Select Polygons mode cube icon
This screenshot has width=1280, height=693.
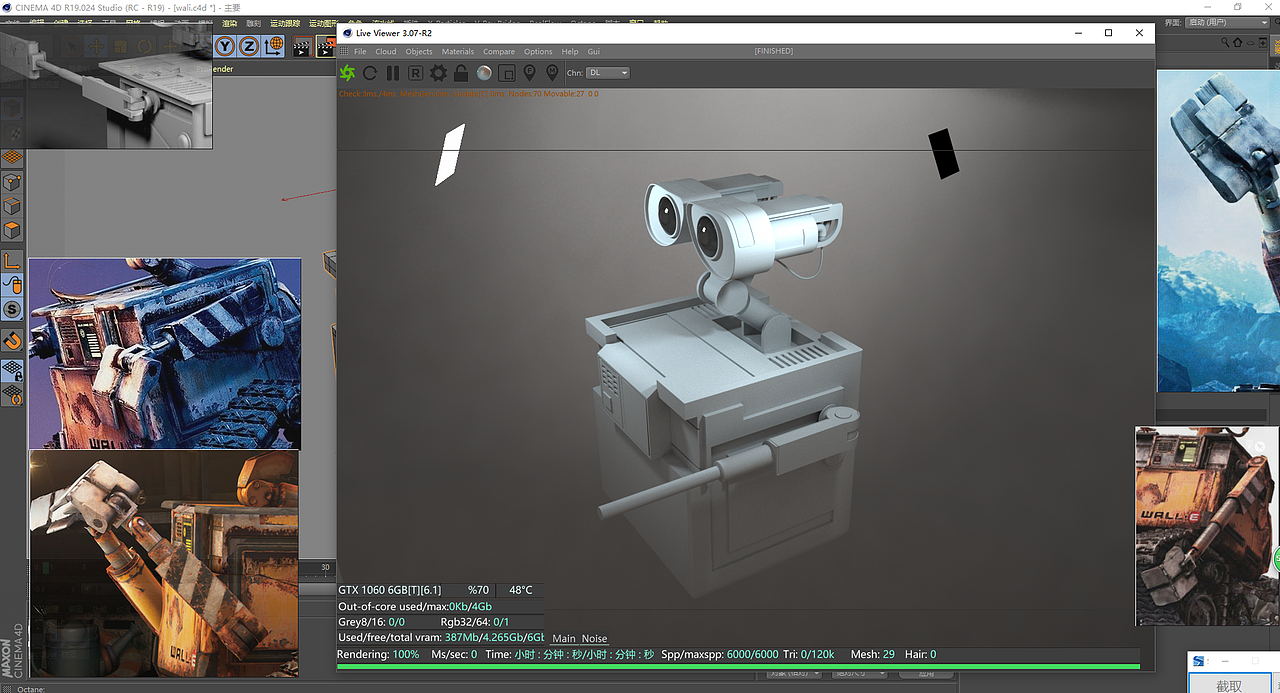pos(12,231)
